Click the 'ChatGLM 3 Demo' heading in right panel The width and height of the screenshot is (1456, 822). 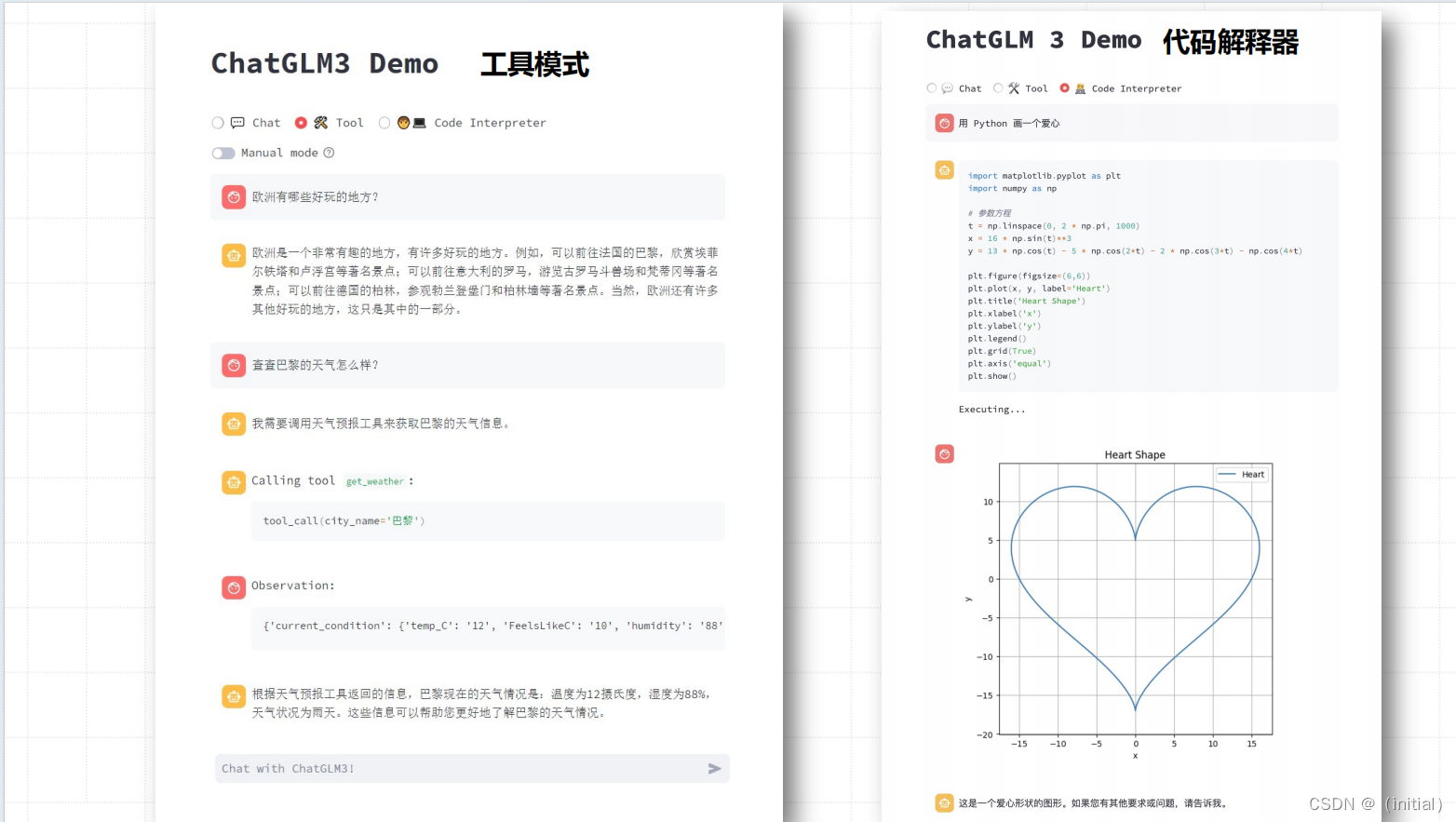point(1033,41)
